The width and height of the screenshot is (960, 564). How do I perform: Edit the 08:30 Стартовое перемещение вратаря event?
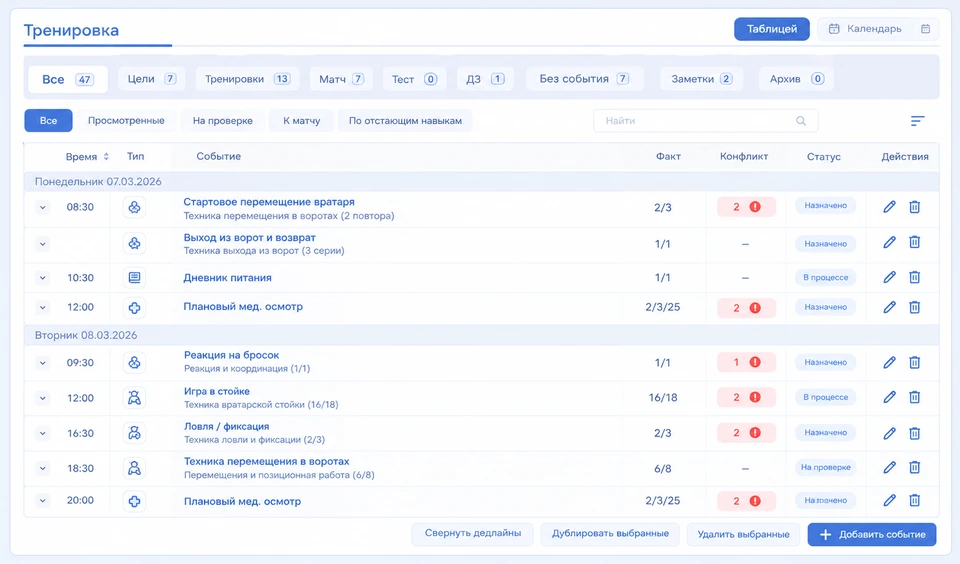pyautogui.click(x=890, y=207)
